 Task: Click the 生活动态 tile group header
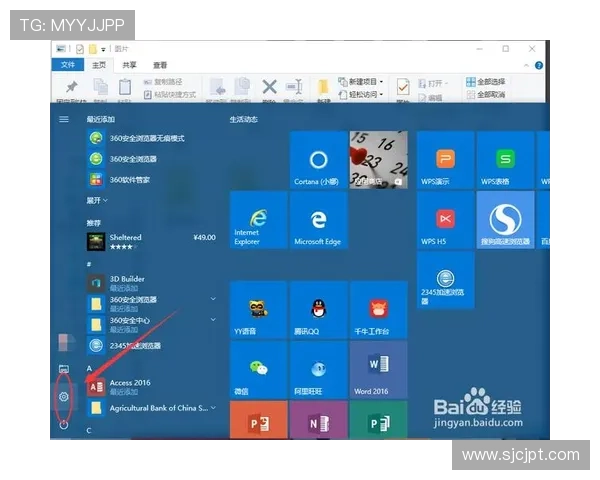244,119
